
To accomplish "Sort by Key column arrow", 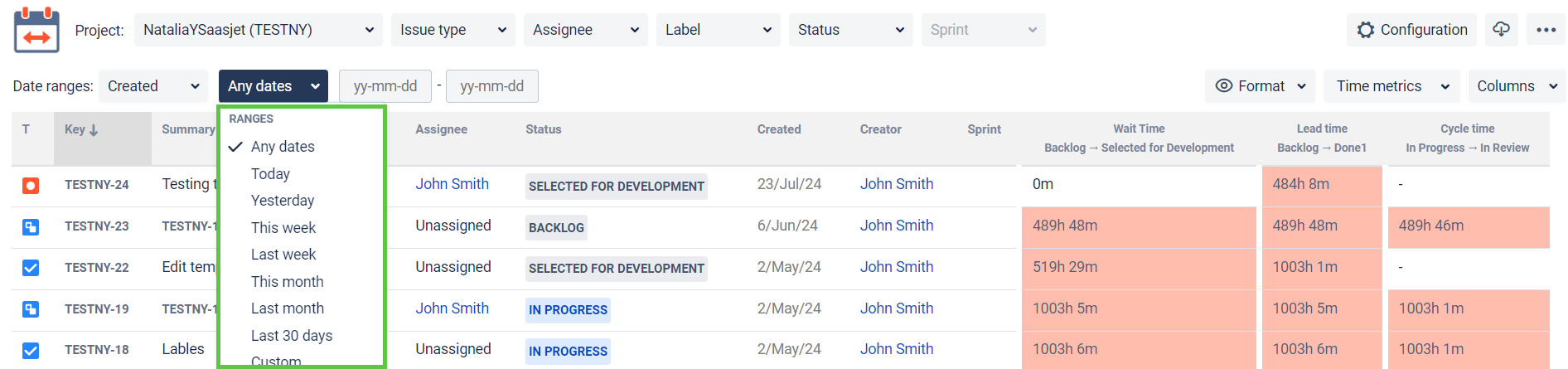I will (x=94, y=130).
